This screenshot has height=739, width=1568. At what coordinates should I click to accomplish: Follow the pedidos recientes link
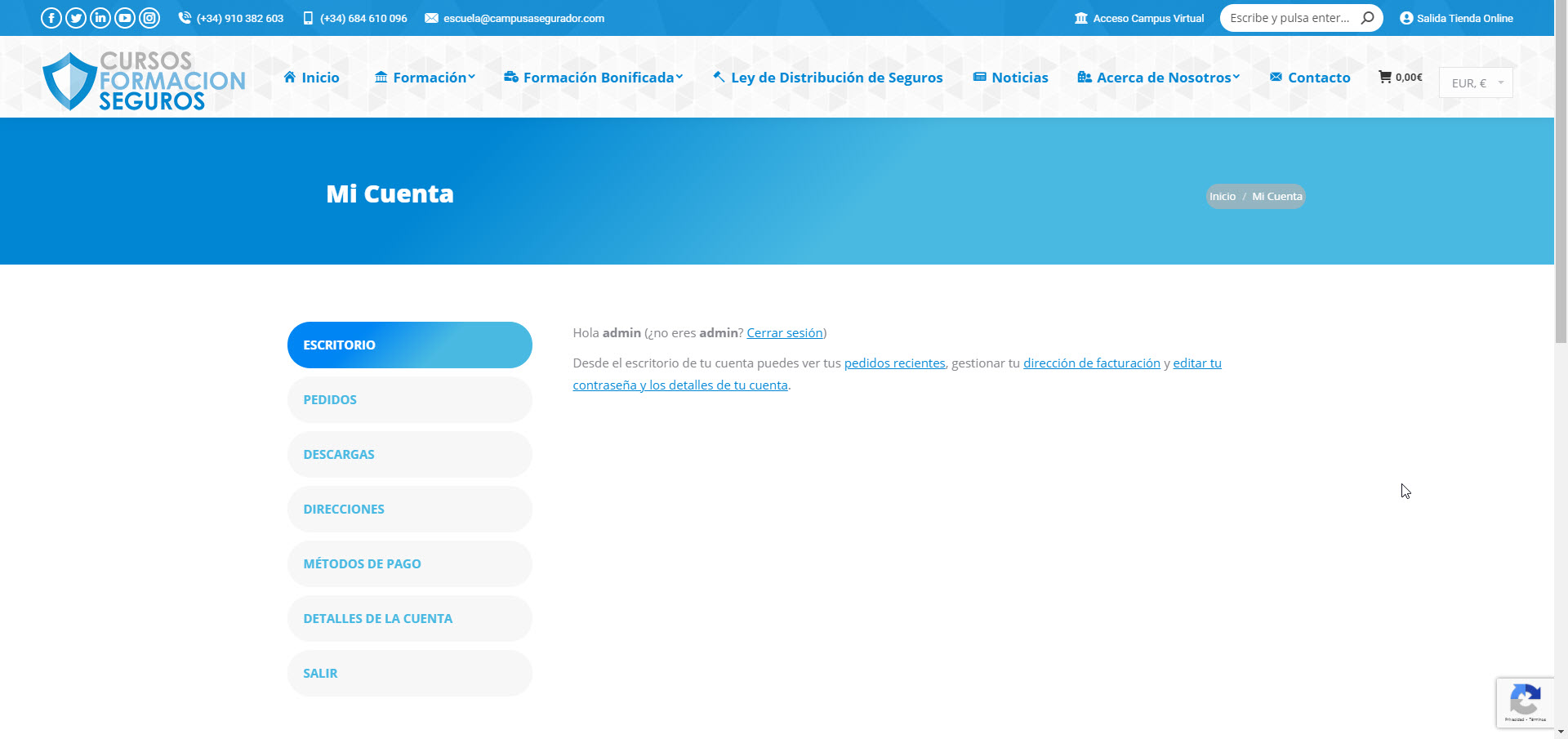[x=894, y=363]
